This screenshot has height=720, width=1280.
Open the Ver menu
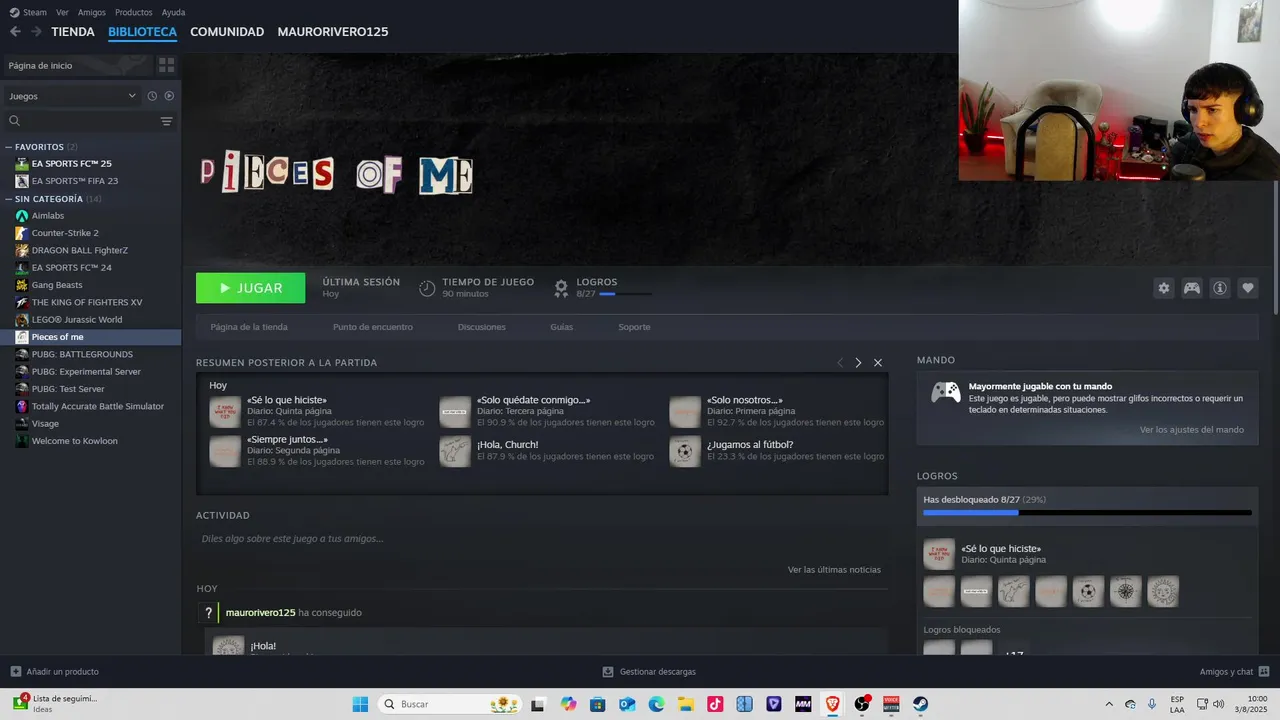[x=62, y=12]
